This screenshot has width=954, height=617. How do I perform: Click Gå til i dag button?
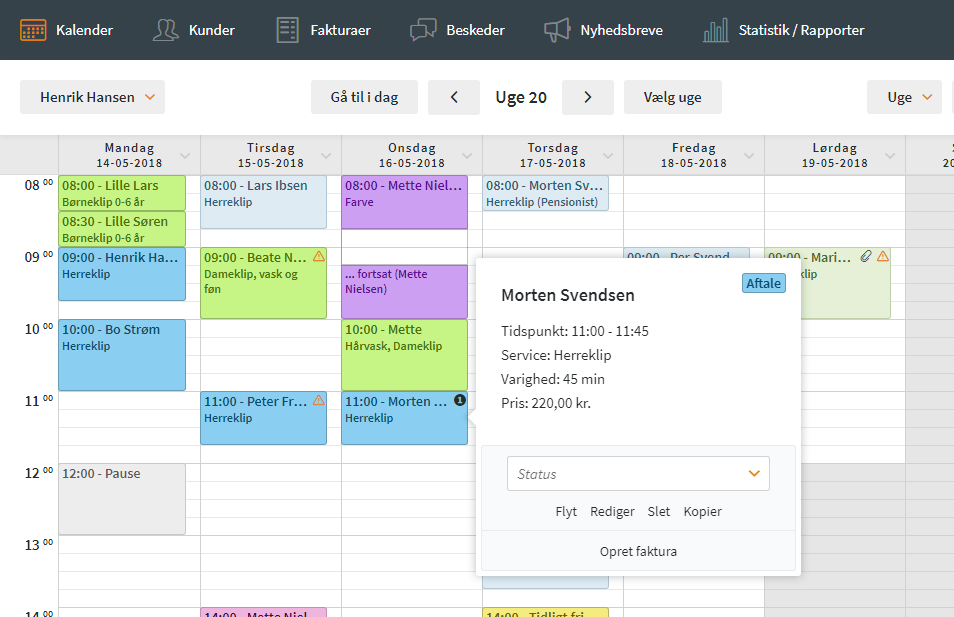(364, 97)
